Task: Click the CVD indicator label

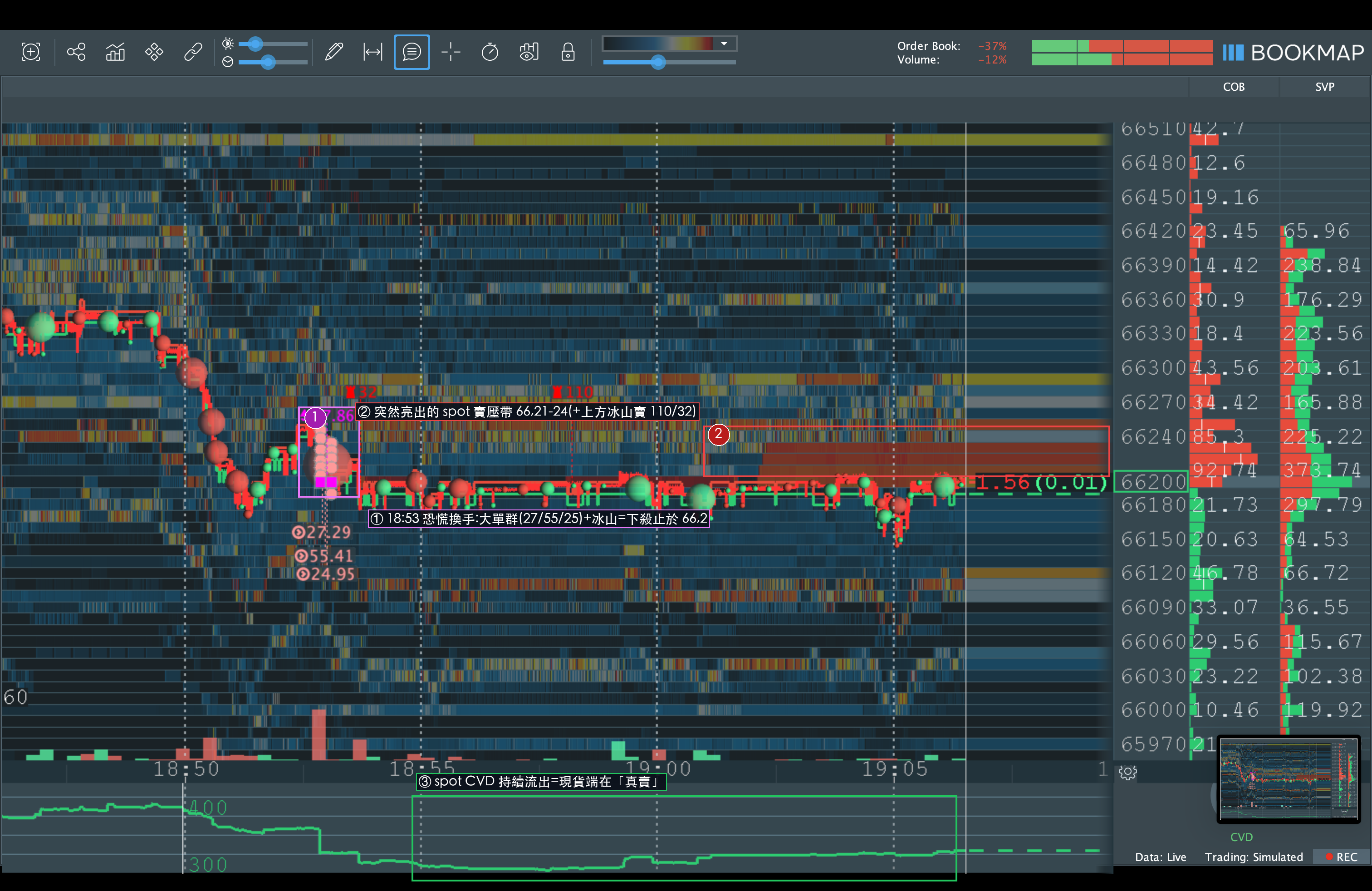Action: (1241, 837)
